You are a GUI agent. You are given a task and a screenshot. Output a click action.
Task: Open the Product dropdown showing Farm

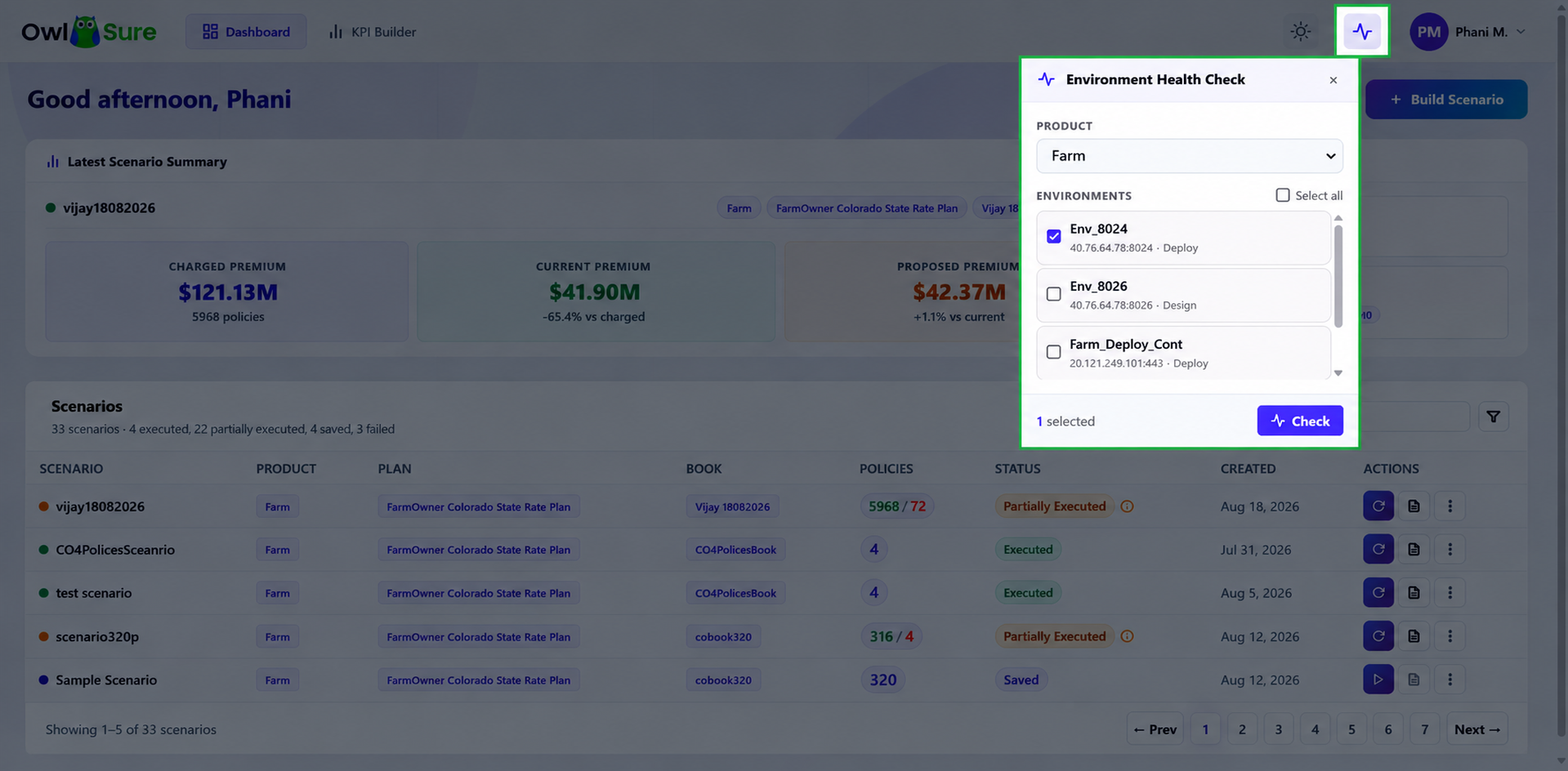(x=1189, y=156)
